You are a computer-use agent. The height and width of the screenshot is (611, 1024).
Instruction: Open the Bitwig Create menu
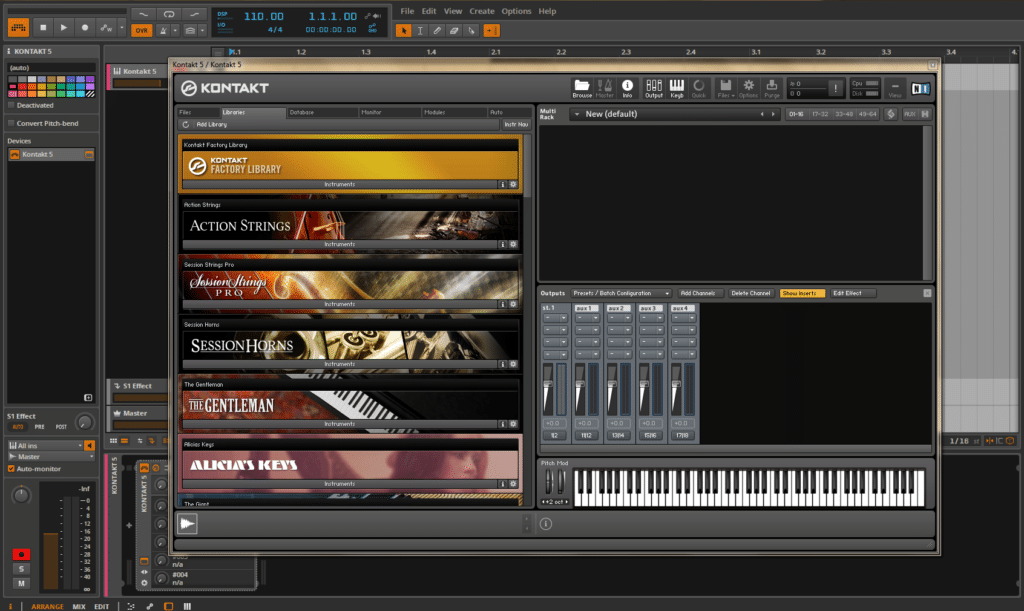(x=482, y=11)
